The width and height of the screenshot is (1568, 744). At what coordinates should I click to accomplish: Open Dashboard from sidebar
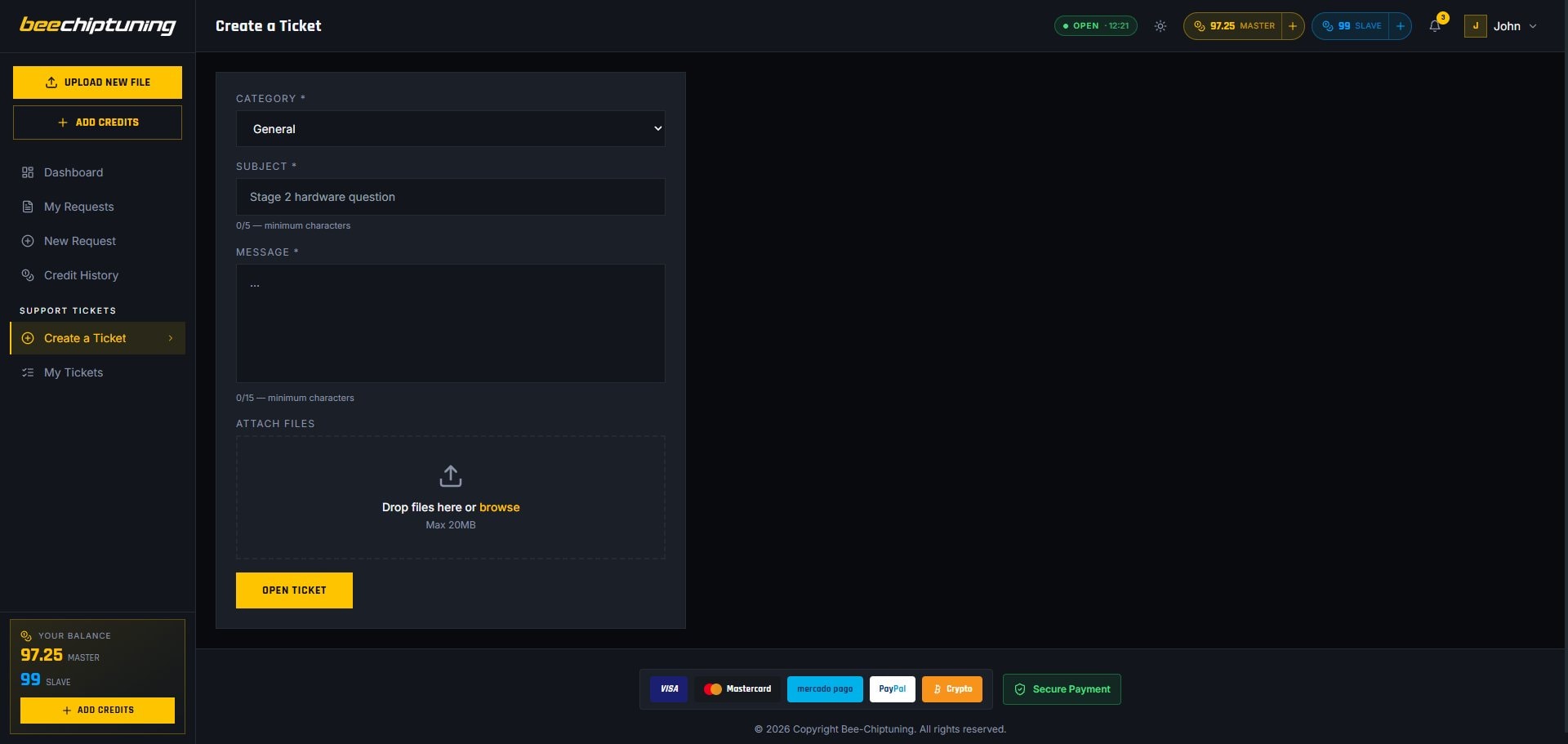point(97,172)
